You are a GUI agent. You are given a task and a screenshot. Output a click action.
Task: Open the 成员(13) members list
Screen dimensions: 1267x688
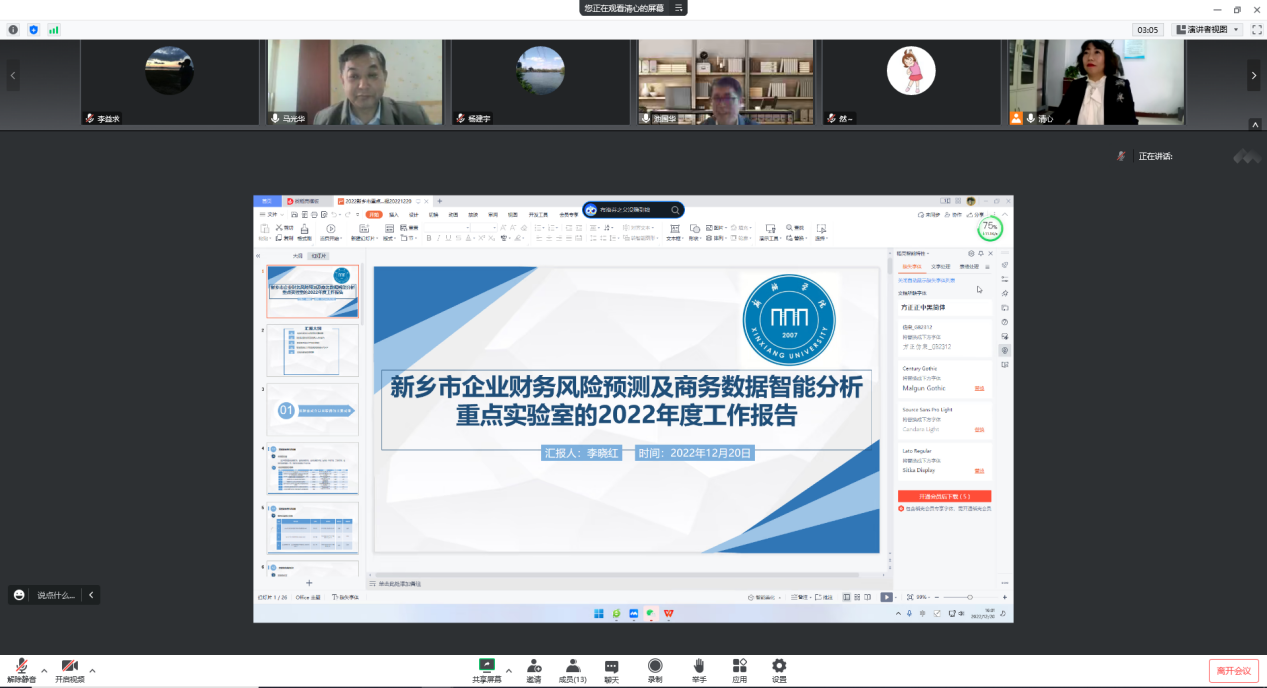pyautogui.click(x=572, y=668)
